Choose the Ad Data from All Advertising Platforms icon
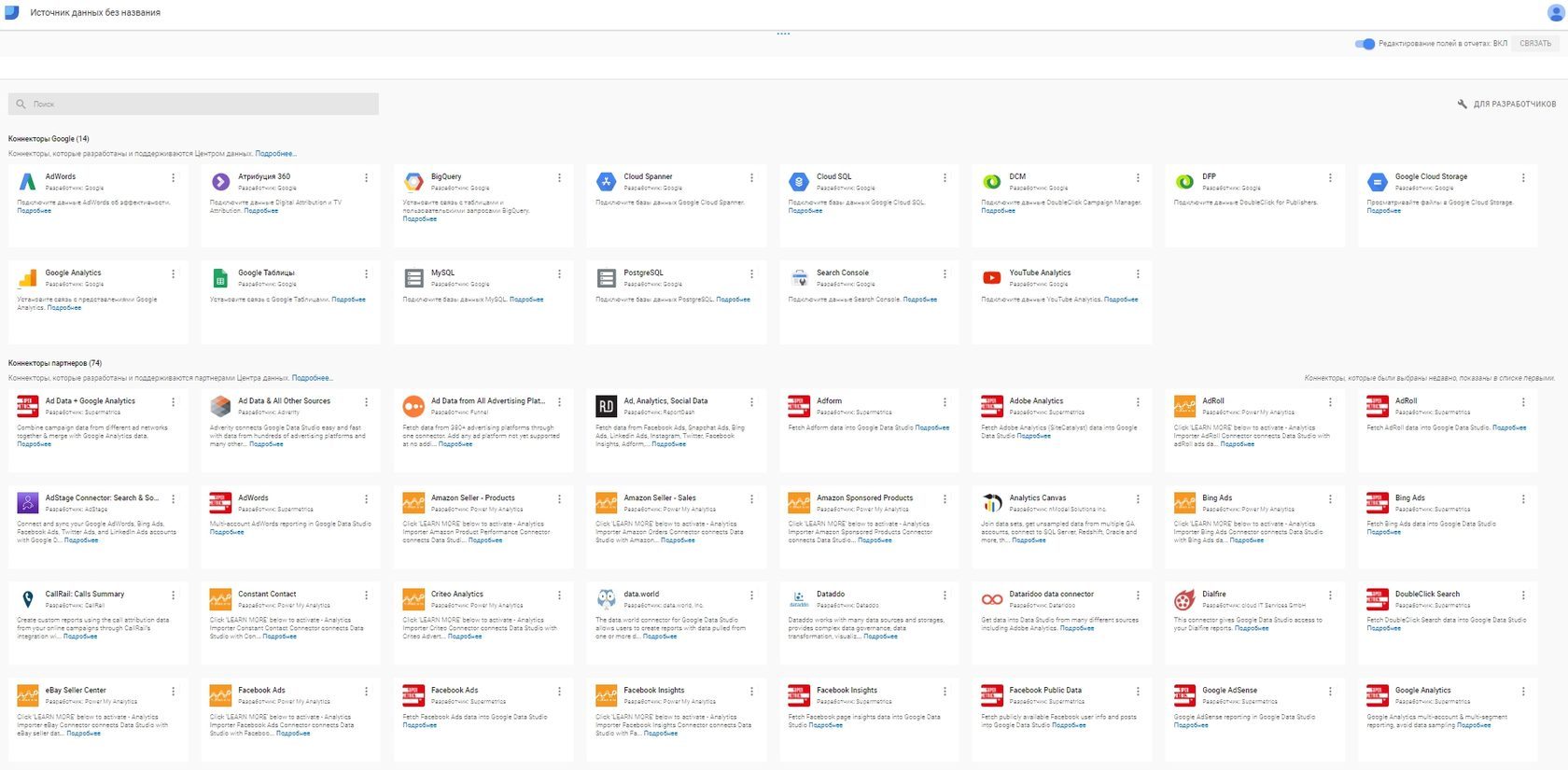1568x770 pixels. (x=413, y=406)
